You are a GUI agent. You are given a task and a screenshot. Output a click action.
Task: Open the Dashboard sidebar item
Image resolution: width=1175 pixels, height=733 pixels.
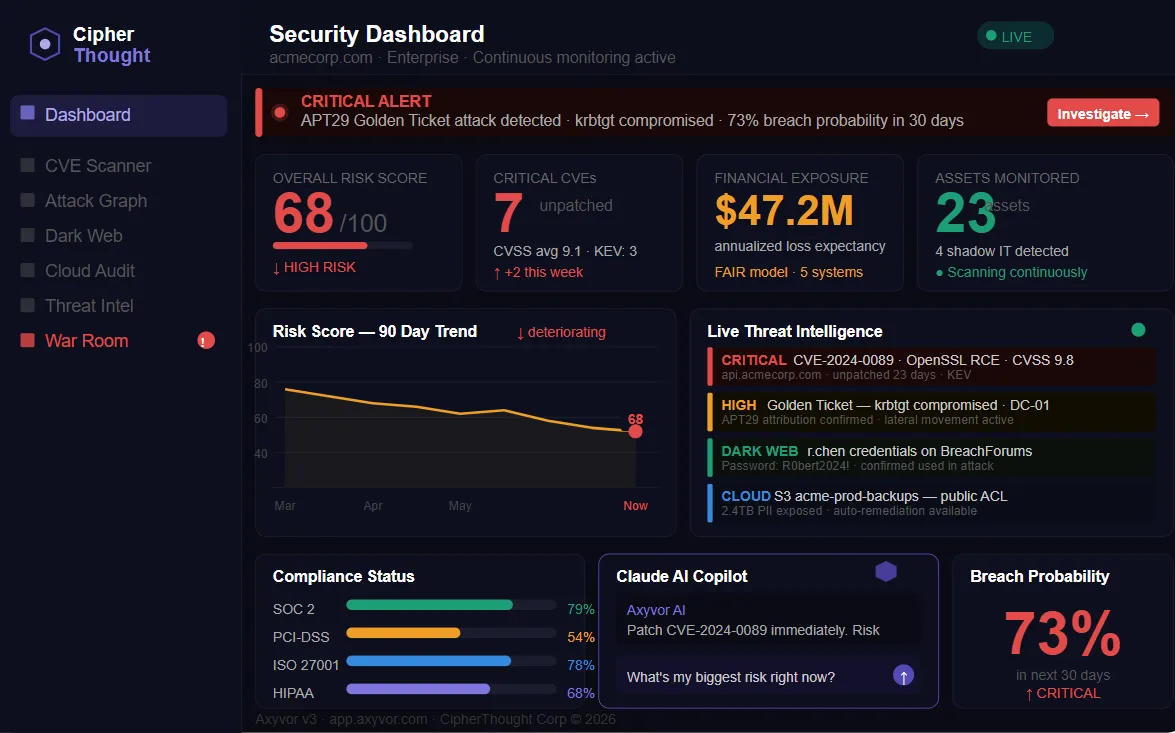tap(118, 115)
